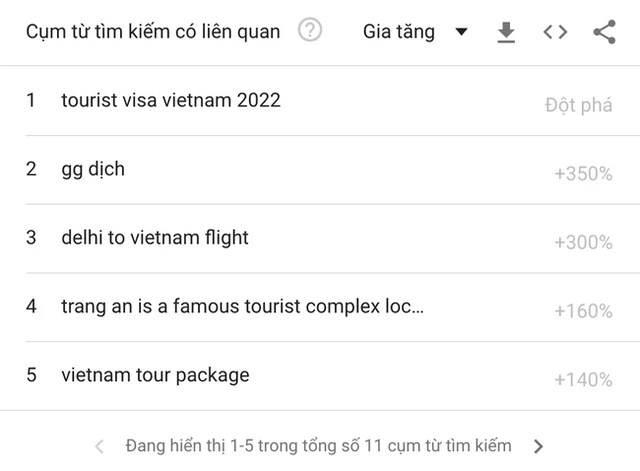This screenshot has height=471, width=640.
Task: Click the +140% growth value
Action: (583, 380)
